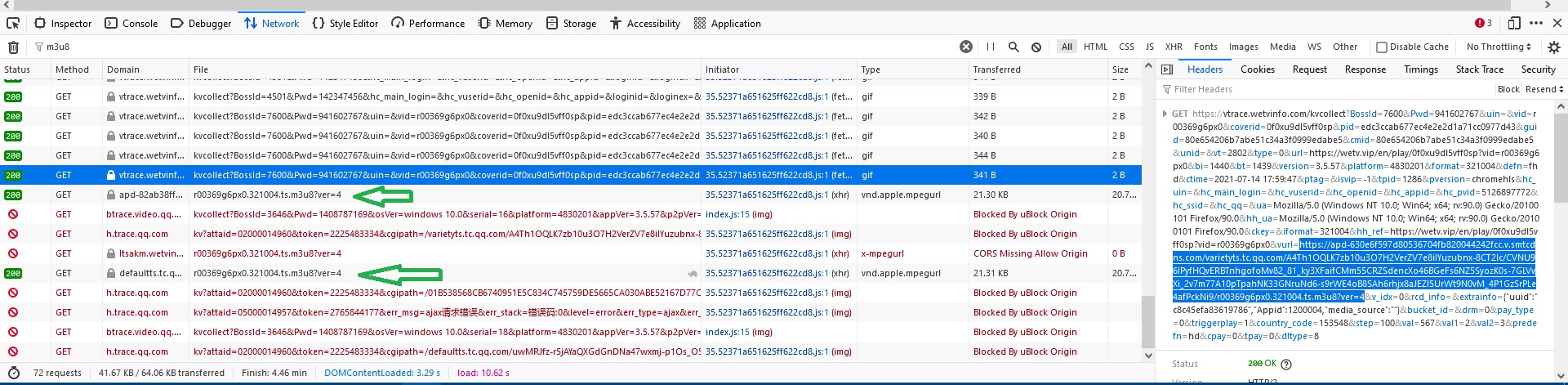The width and height of the screenshot is (1568, 385).
Task: Expand the GET request URL details
Action: [1165, 114]
